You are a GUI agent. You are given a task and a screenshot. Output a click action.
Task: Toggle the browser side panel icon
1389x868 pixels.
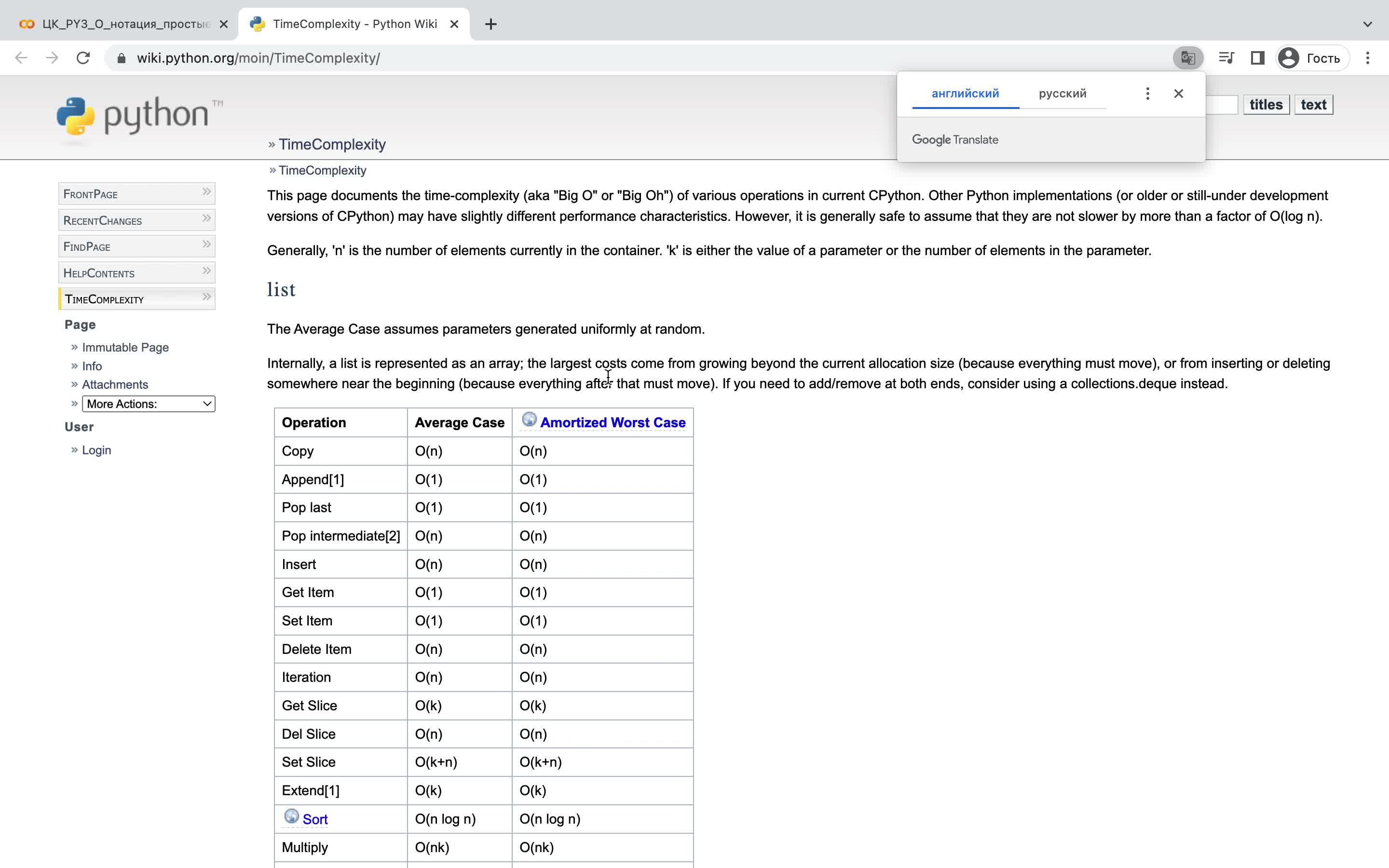coord(1257,58)
